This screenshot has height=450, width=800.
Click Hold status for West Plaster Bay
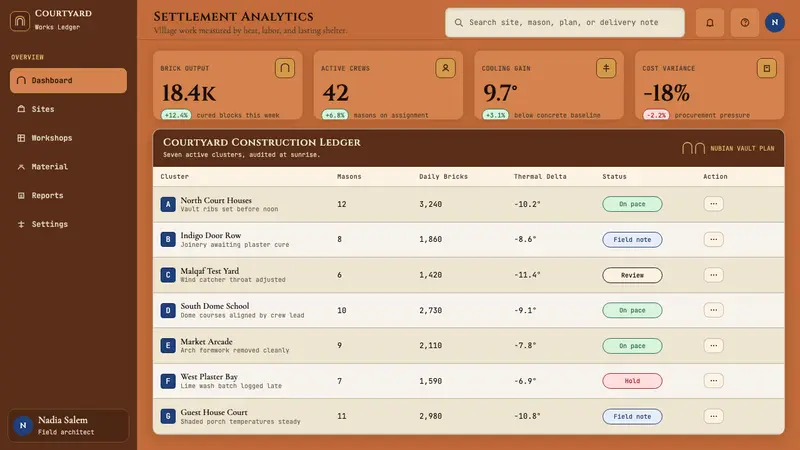click(632, 381)
